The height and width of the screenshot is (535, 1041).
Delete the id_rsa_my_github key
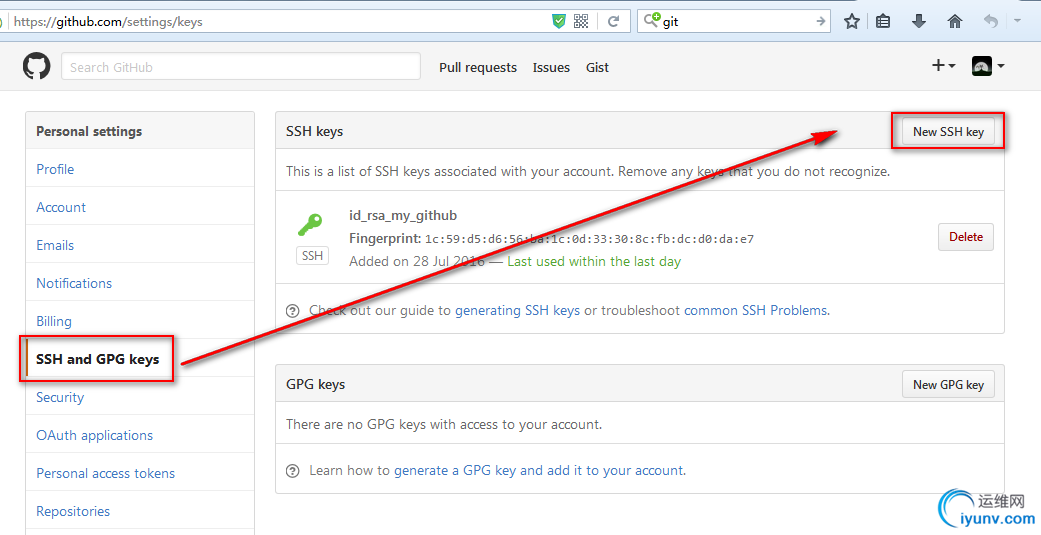[x=965, y=237]
